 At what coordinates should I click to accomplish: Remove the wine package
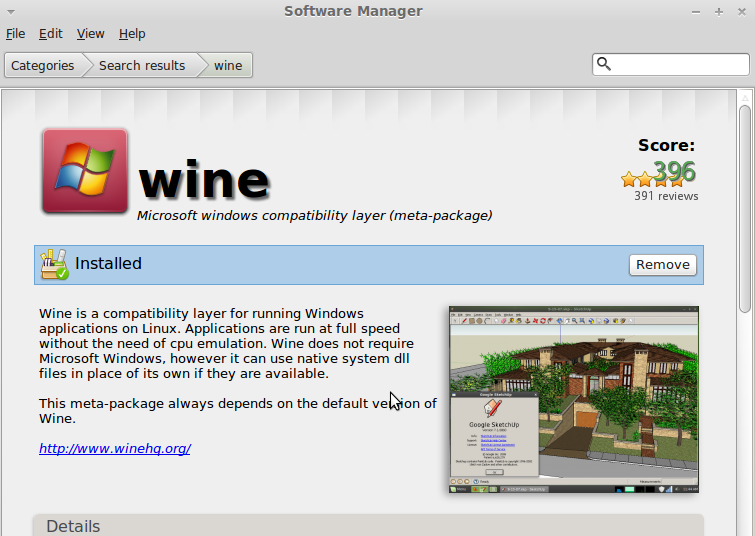[x=663, y=265]
